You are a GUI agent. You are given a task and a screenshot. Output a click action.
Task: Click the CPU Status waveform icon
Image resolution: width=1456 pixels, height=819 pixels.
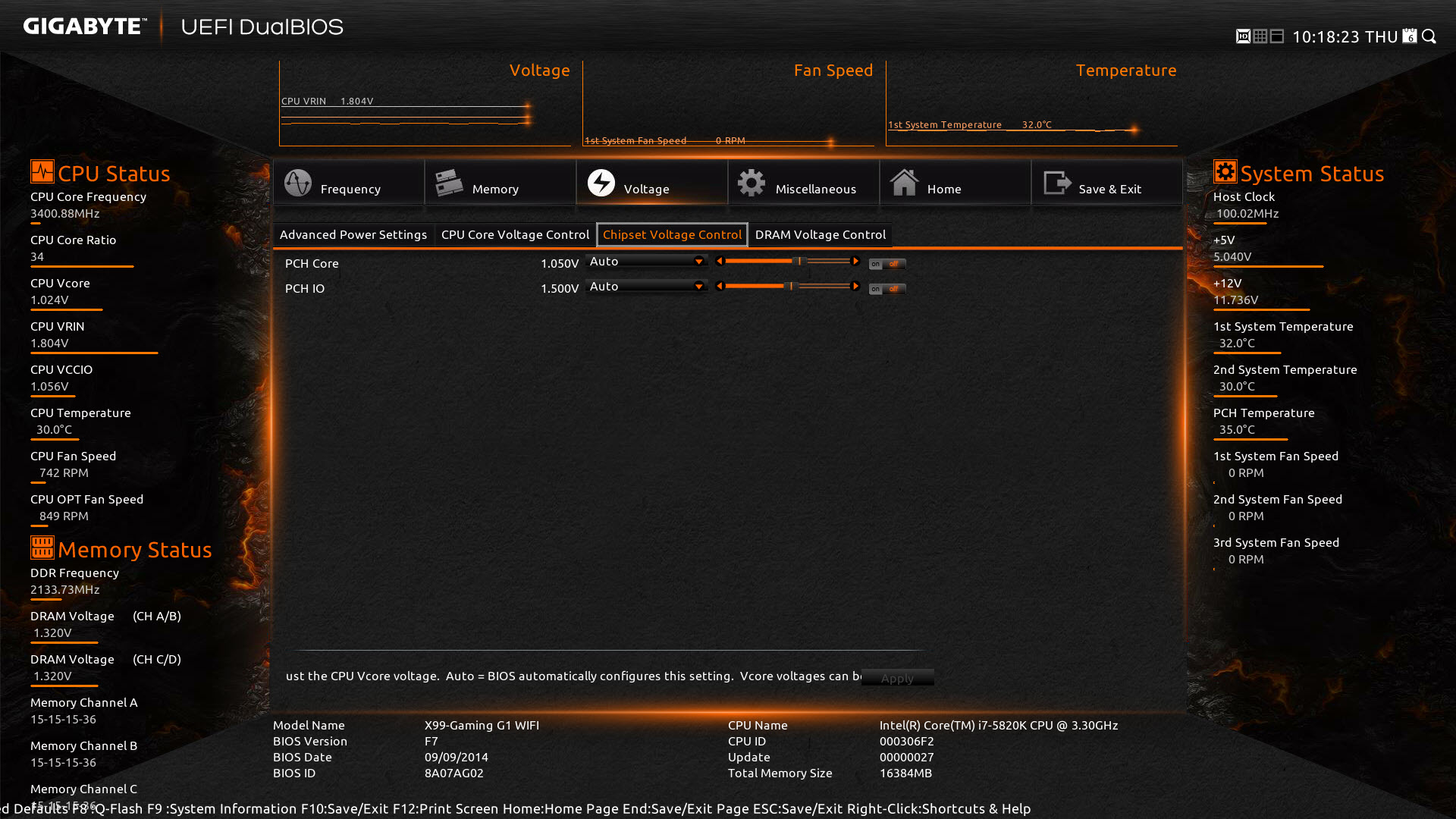(x=42, y=171)
